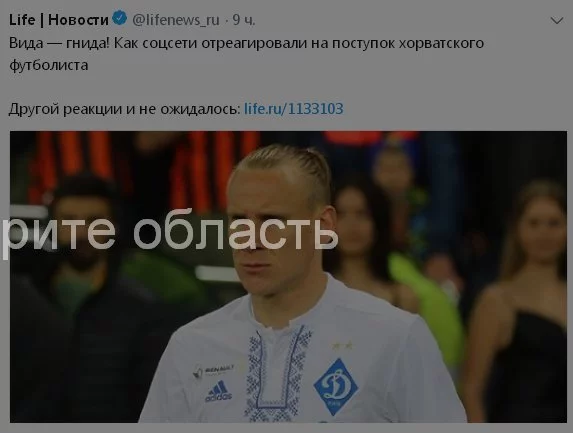
Task: Click the two stars above the crest
Action: pos(342,345)
